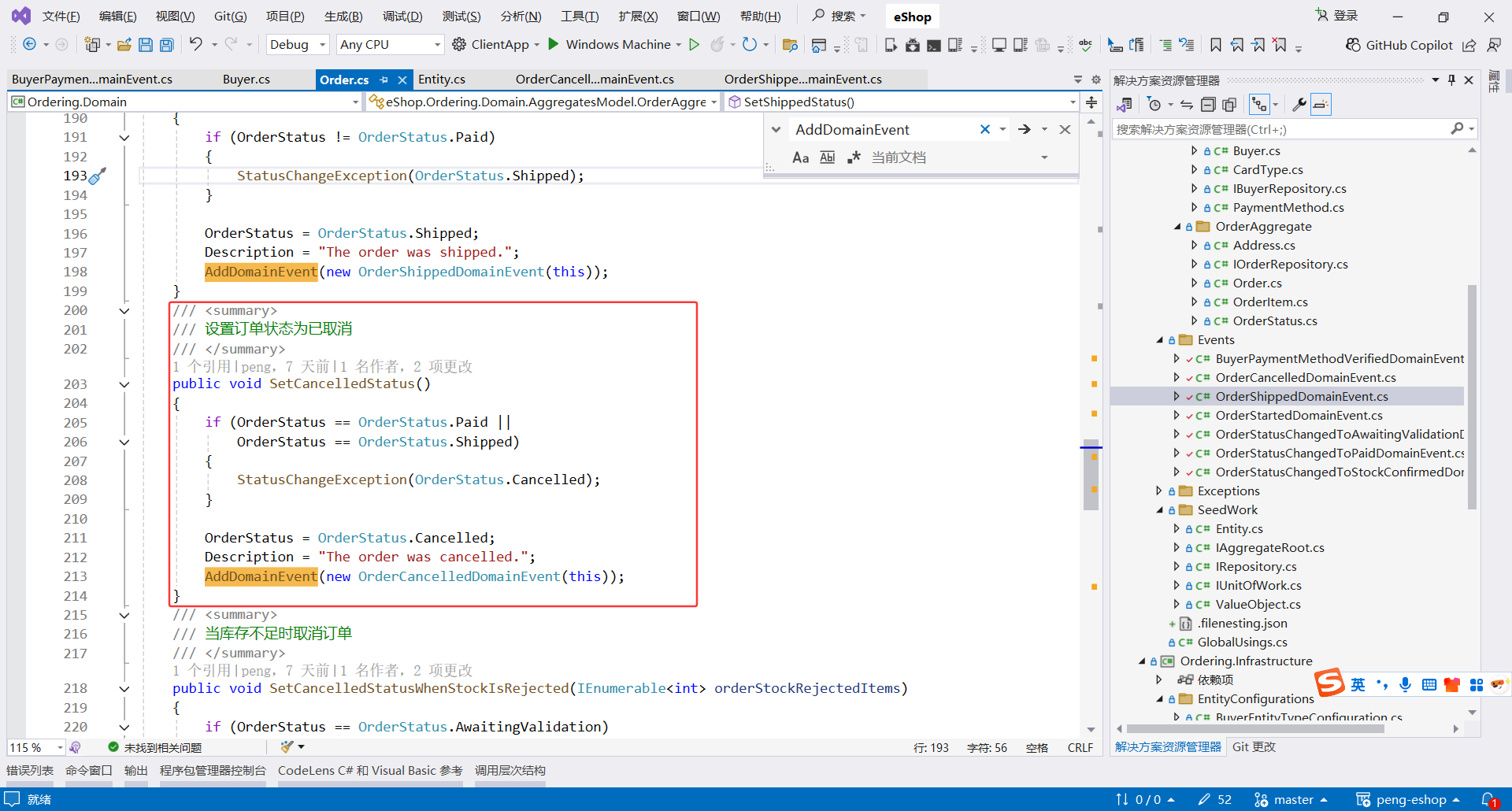Expand the Exceptions folder
This screenshot has width=1512, height=811.
coord(1159,491)
